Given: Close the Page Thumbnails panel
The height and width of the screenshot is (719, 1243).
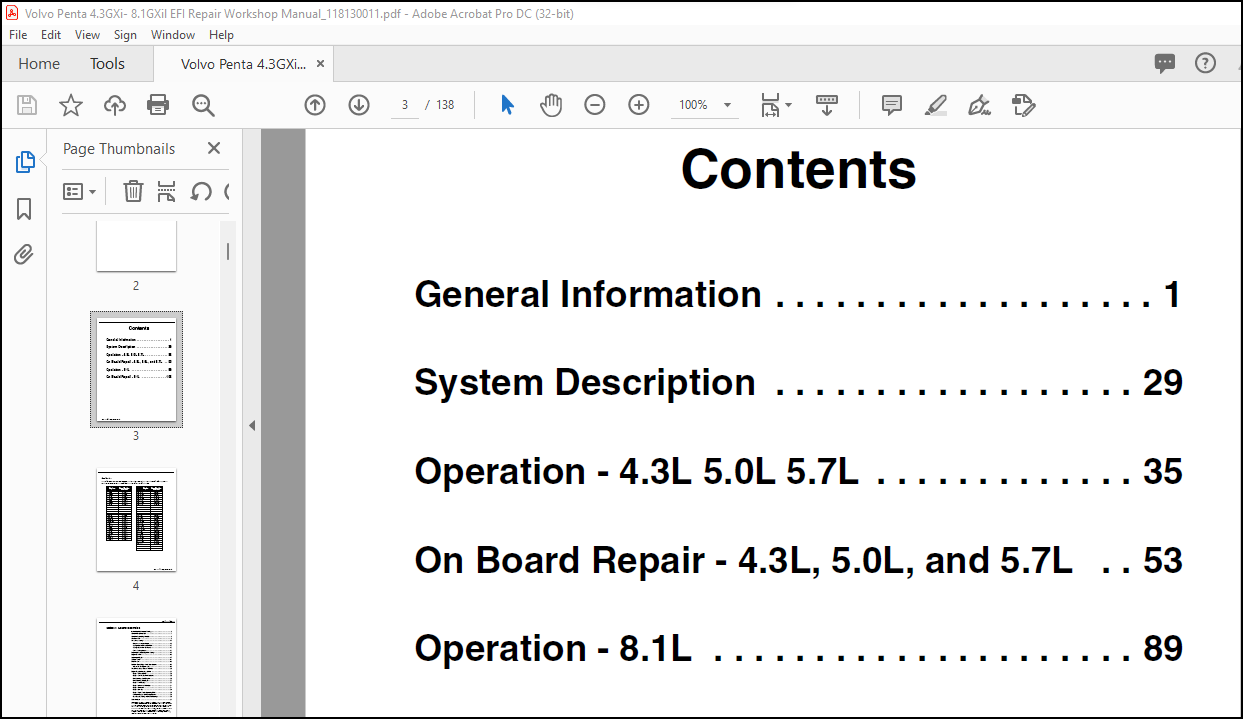Looking at the screenshot, I should pyautogui.click(x=213, y=148).
